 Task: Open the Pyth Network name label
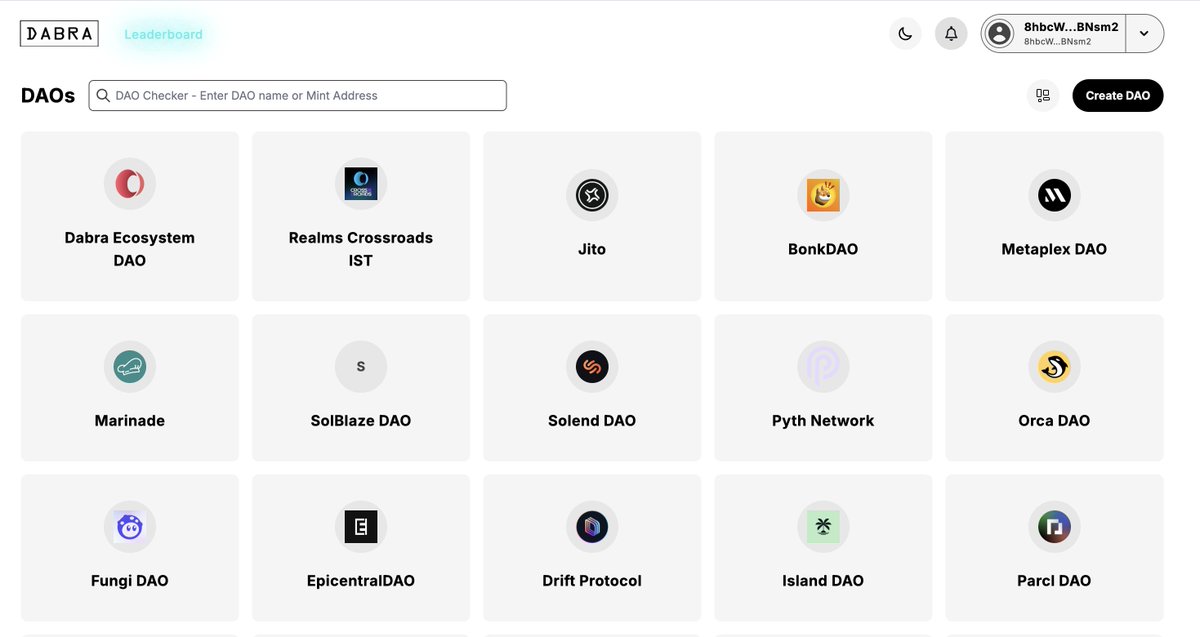tap(823, 421)
